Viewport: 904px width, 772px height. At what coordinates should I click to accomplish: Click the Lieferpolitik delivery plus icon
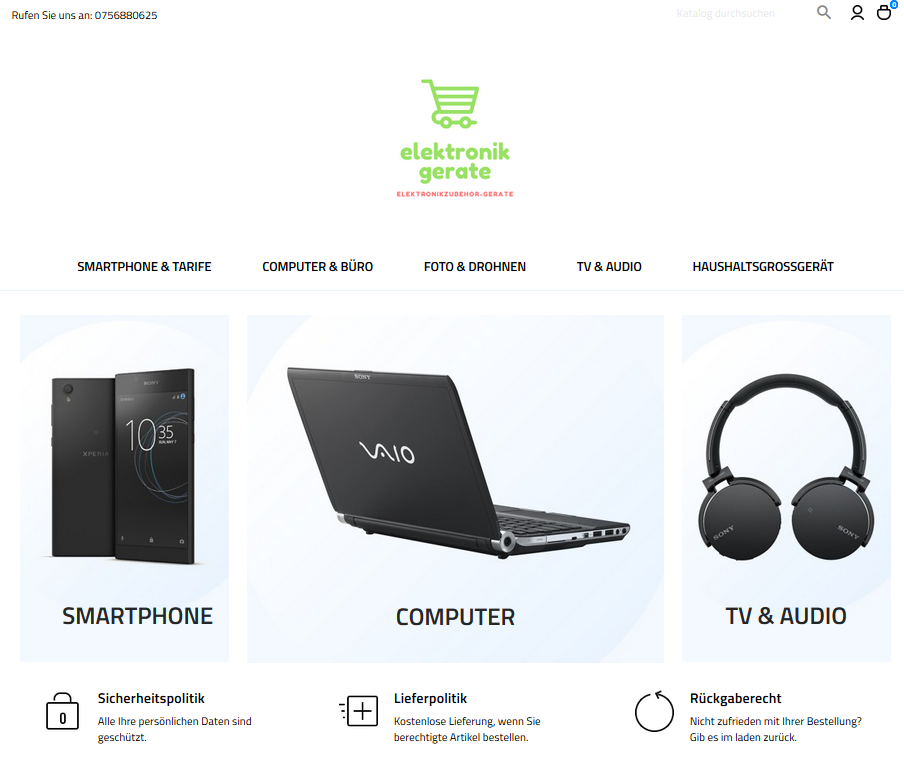click(x=359, y=710)
